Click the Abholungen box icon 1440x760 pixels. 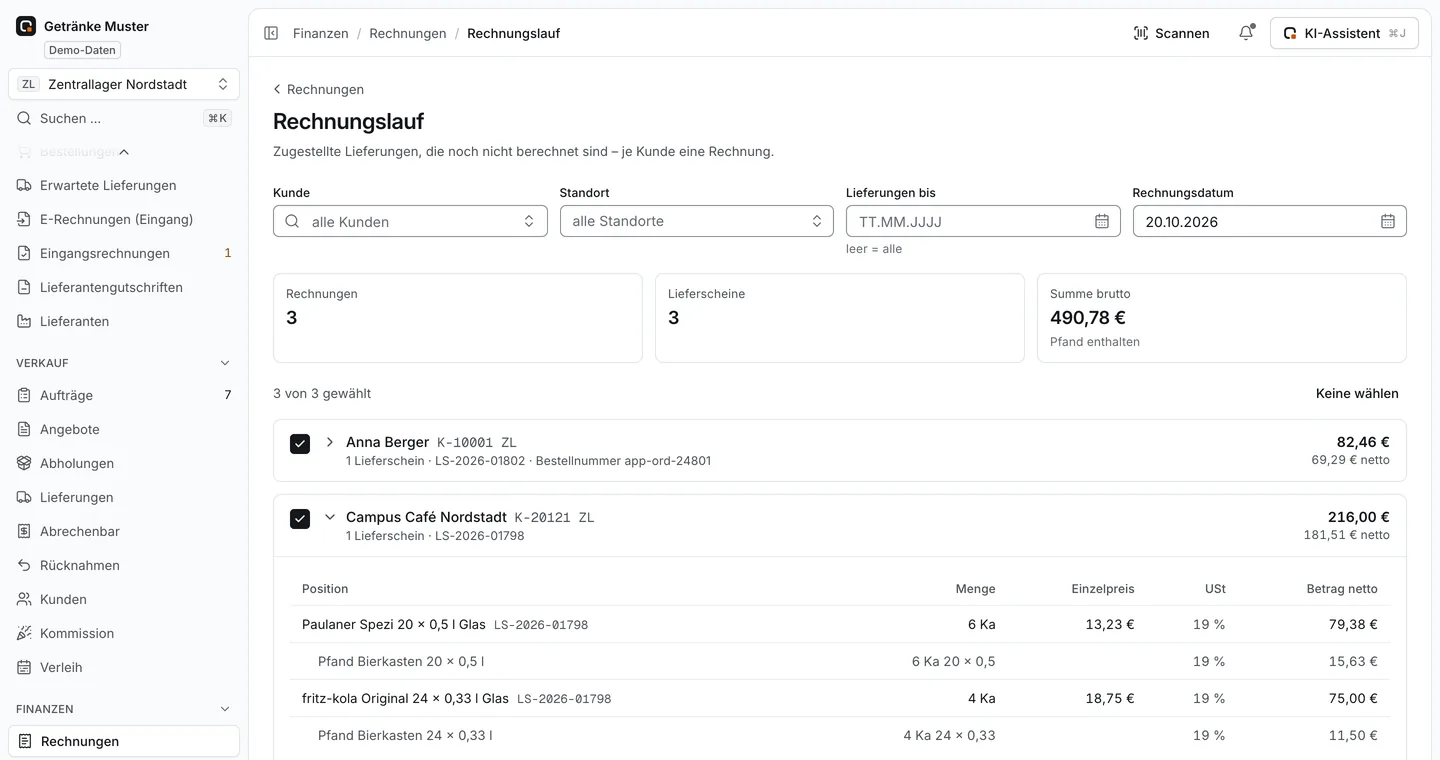[x=24, y=463]
